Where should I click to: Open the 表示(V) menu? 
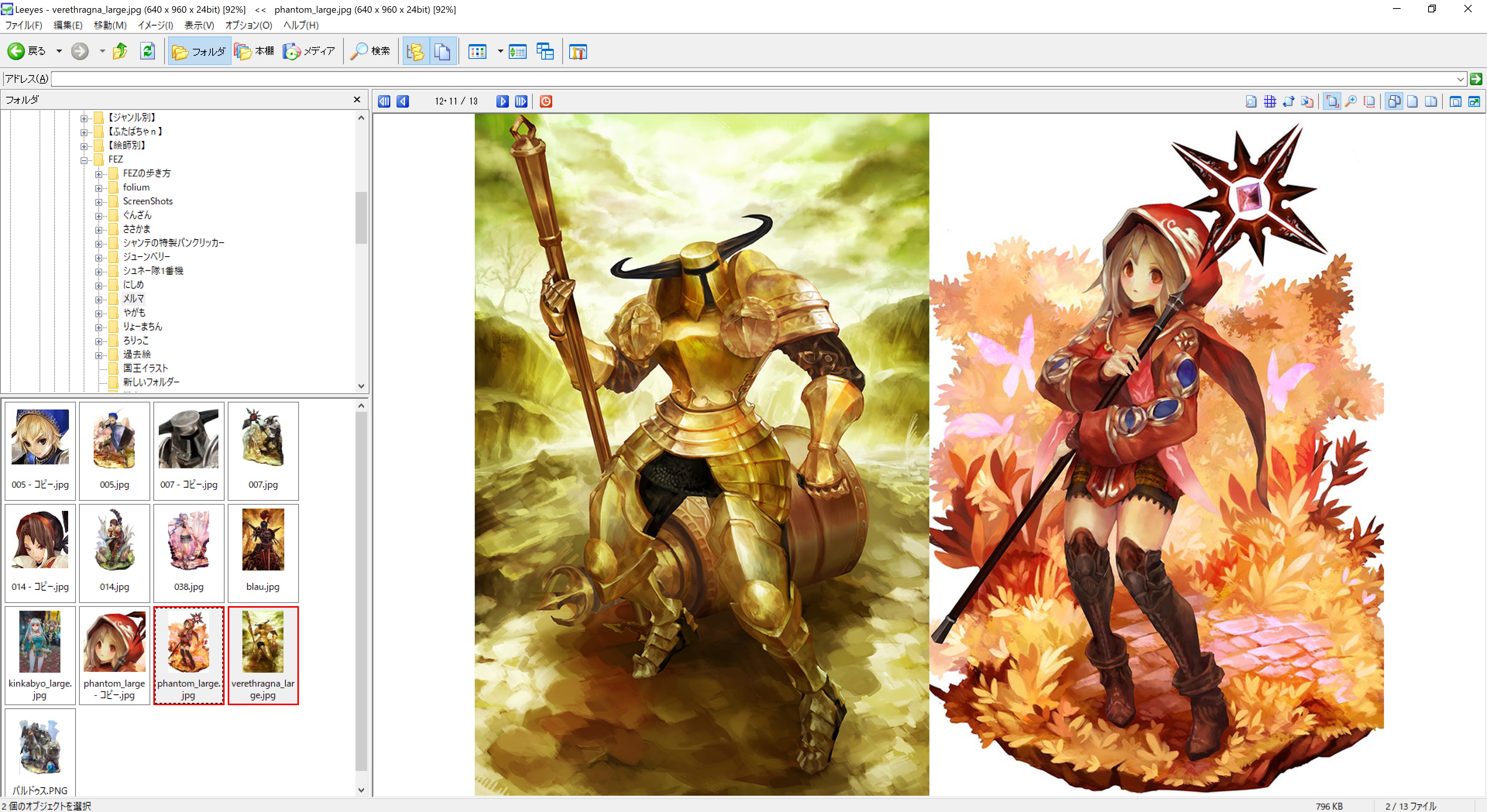pos(199,26)
